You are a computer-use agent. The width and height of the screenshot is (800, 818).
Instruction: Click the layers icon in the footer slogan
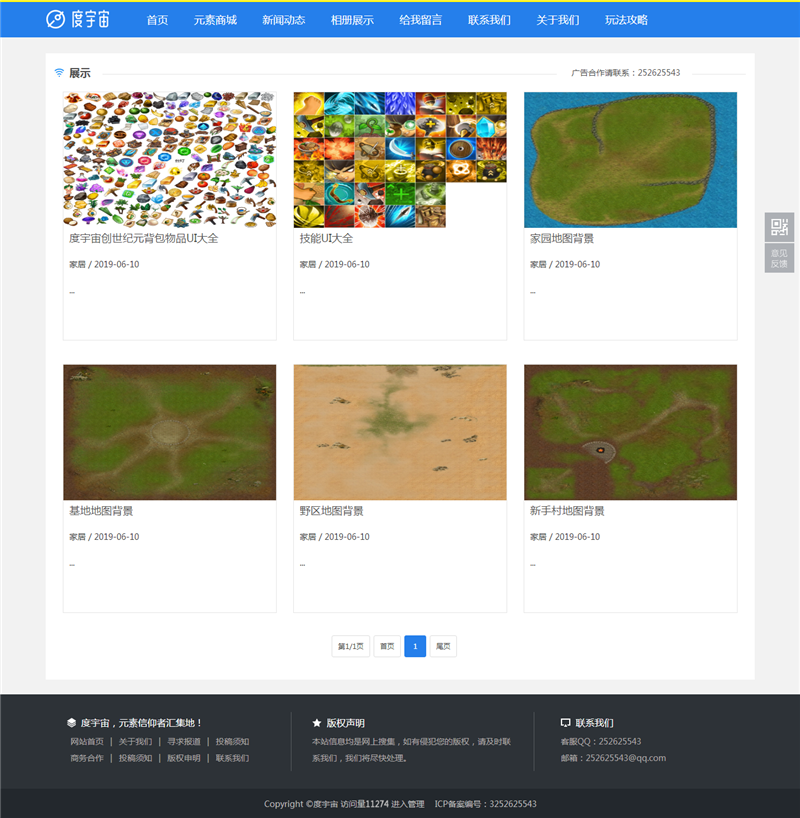[71, 722]
